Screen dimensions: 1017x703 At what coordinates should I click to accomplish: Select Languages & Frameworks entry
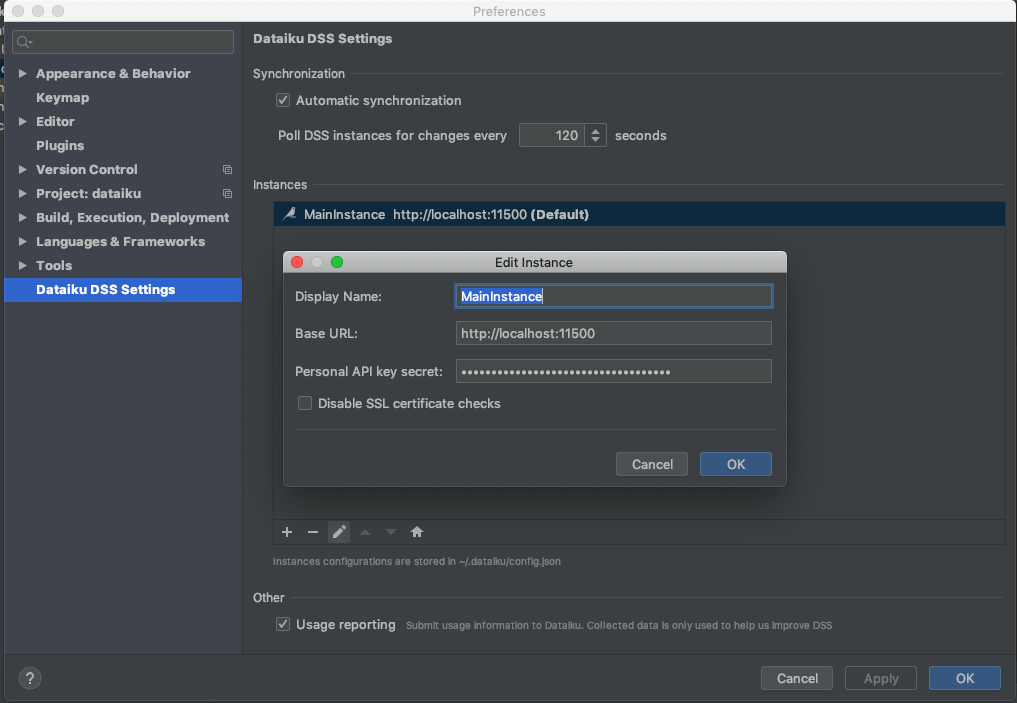(x=121, y=241)
